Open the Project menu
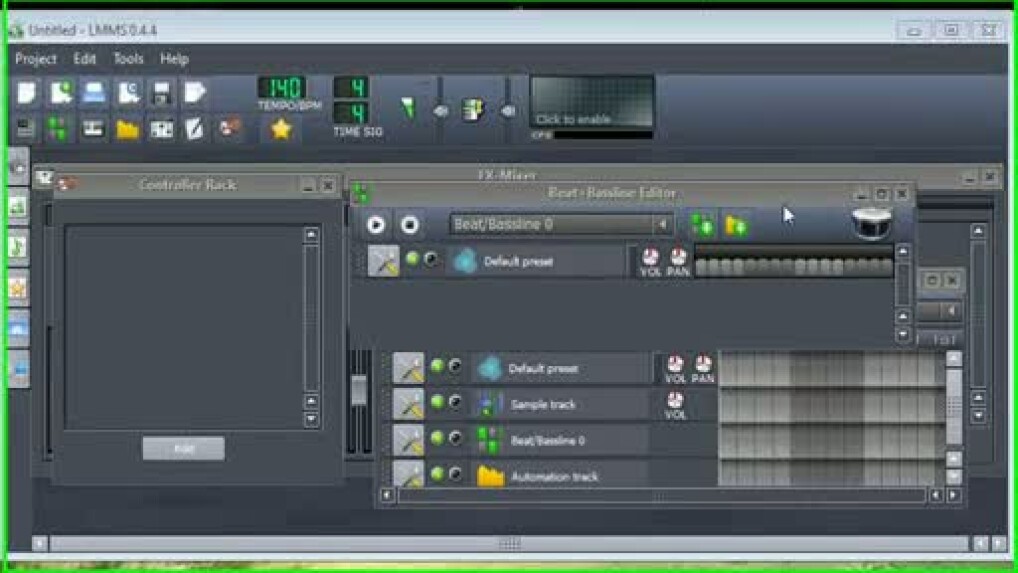 pyautogui.click(x=36, y=59)
